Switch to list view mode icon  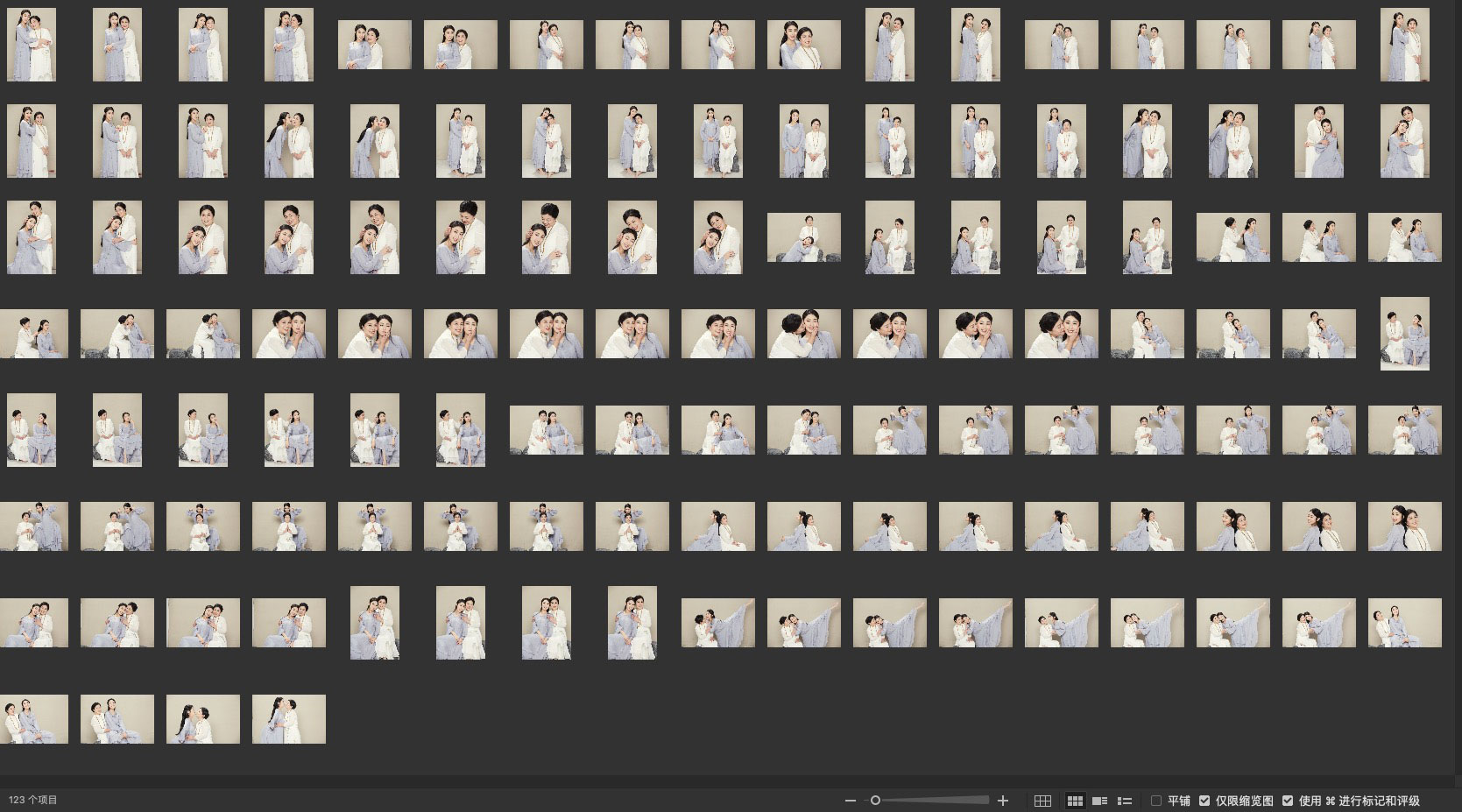click(1125, 801)
